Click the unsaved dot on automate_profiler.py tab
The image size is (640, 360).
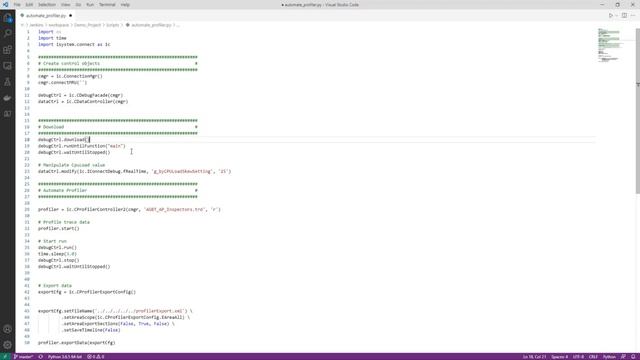tap(71, 16)
